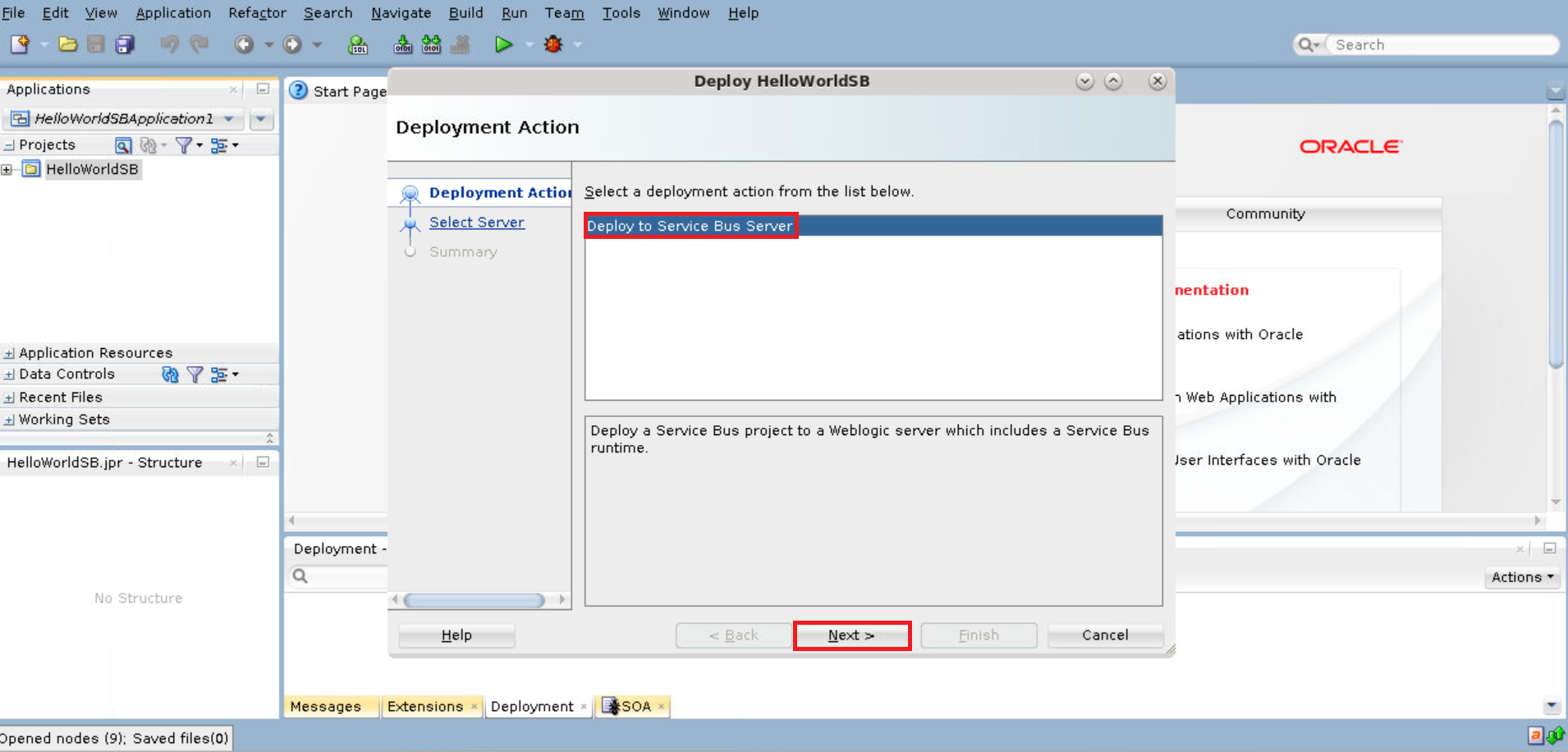Screen dimensions: 1568x752
Task: Click the green Run arrow icon
Action: pos(504,44)
